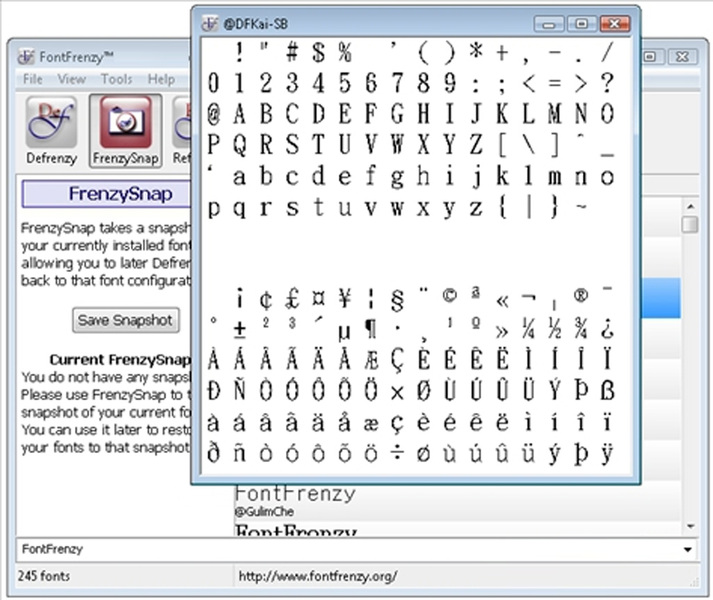
Task: Open the View menu
Action: point(71,79)
